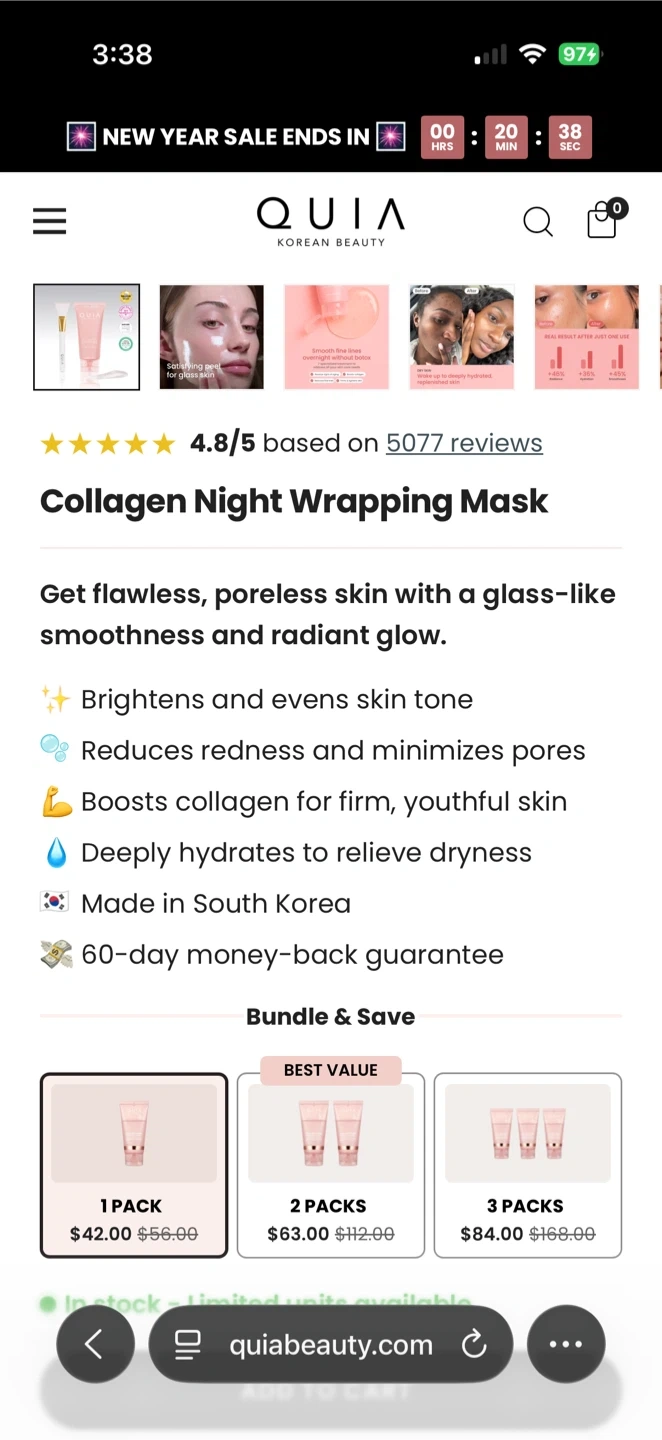The image size is (662, 1440).
Task: Open the 5077 reviews link
Action: [x=464, y=443]
